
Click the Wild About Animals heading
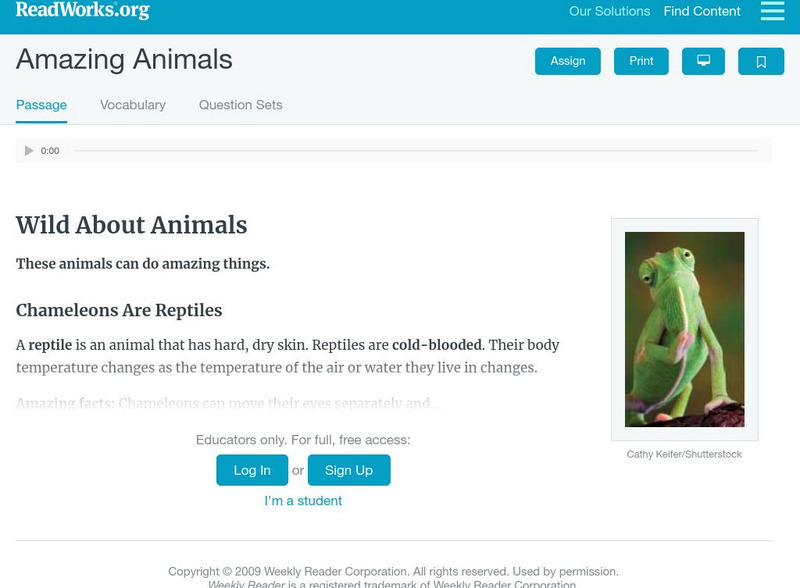pos(131,225)
